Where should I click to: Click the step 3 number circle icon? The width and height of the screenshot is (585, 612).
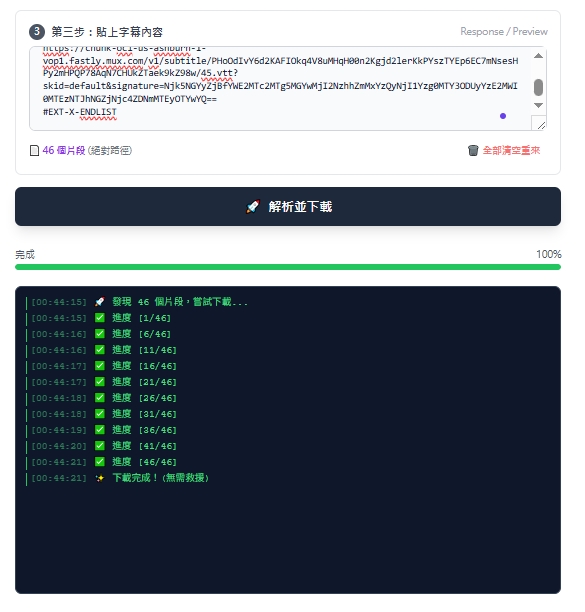37,32
